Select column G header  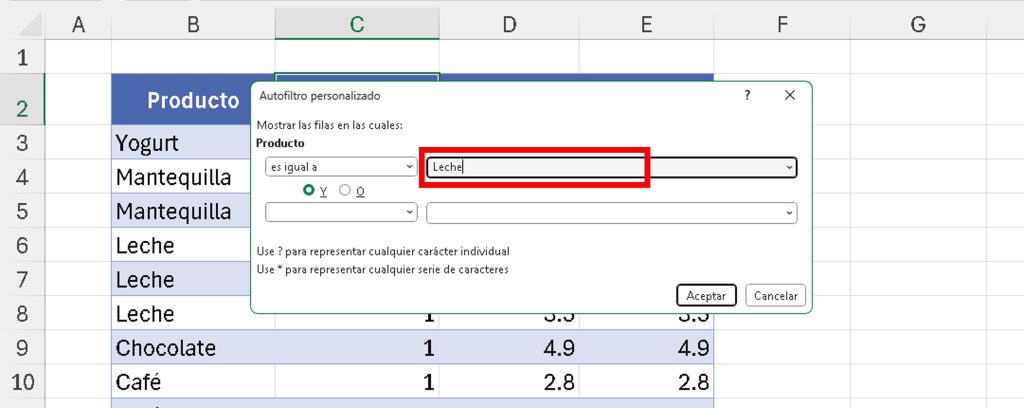click(917, 24)
